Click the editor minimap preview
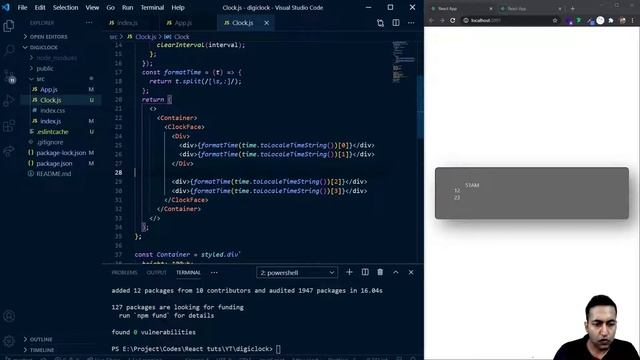 click(x=404, y=61)
